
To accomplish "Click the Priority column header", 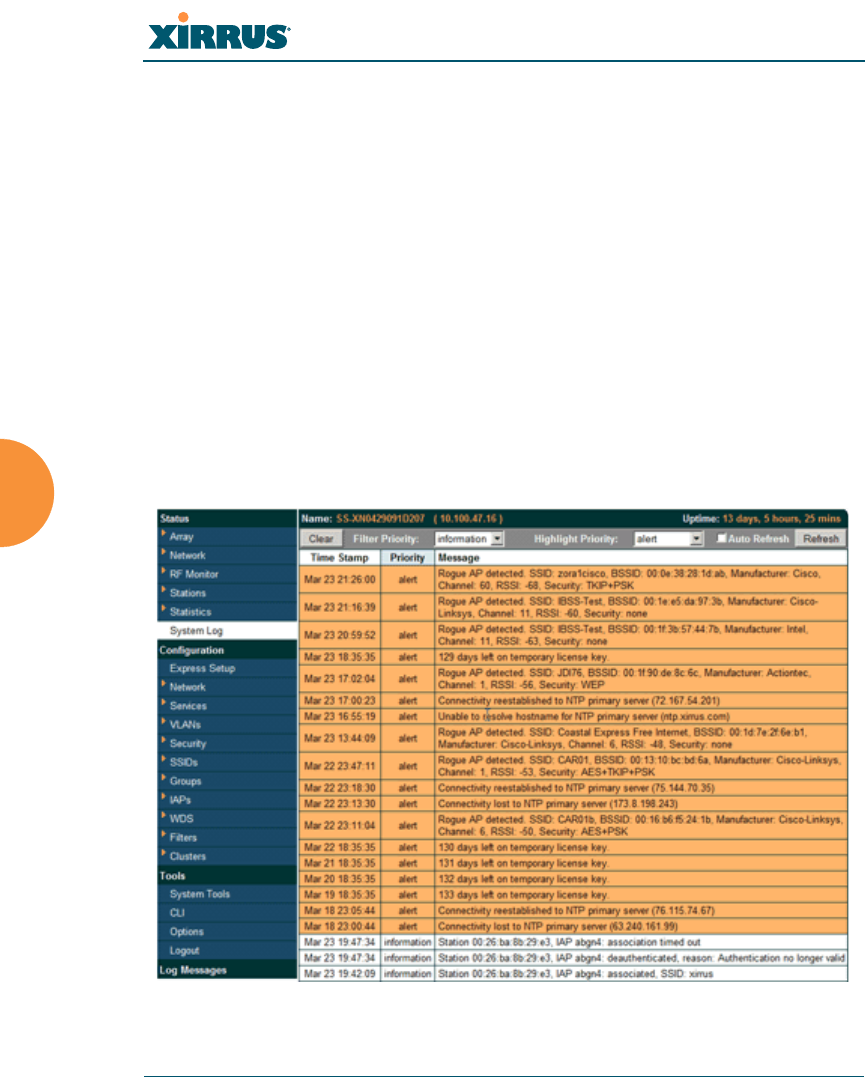I will pyautogui.click(x=407, y=558).
